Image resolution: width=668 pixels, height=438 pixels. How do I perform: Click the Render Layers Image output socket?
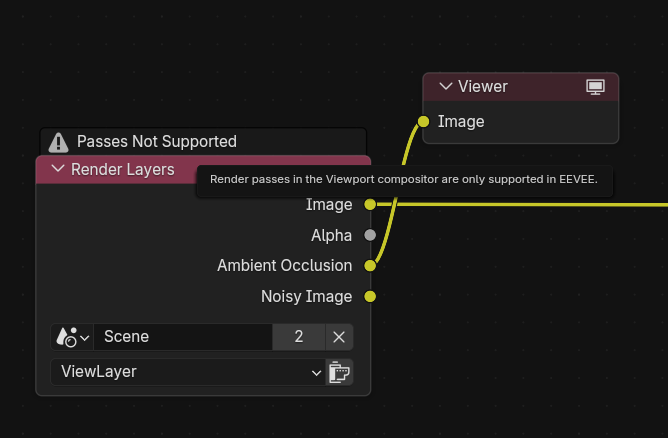pyautogui.click(x=370, y=205)
